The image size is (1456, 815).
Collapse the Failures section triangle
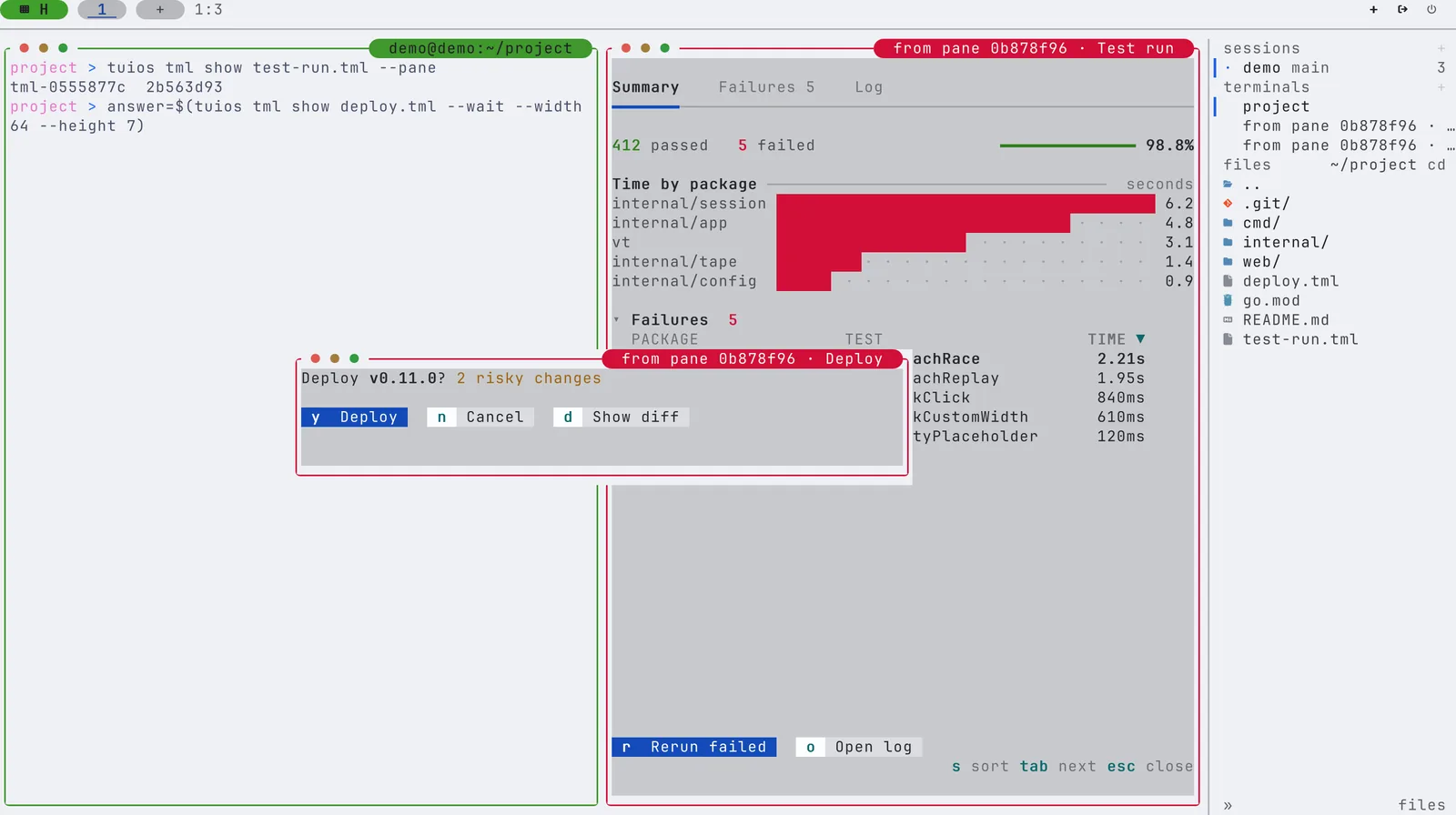(617, 320)
